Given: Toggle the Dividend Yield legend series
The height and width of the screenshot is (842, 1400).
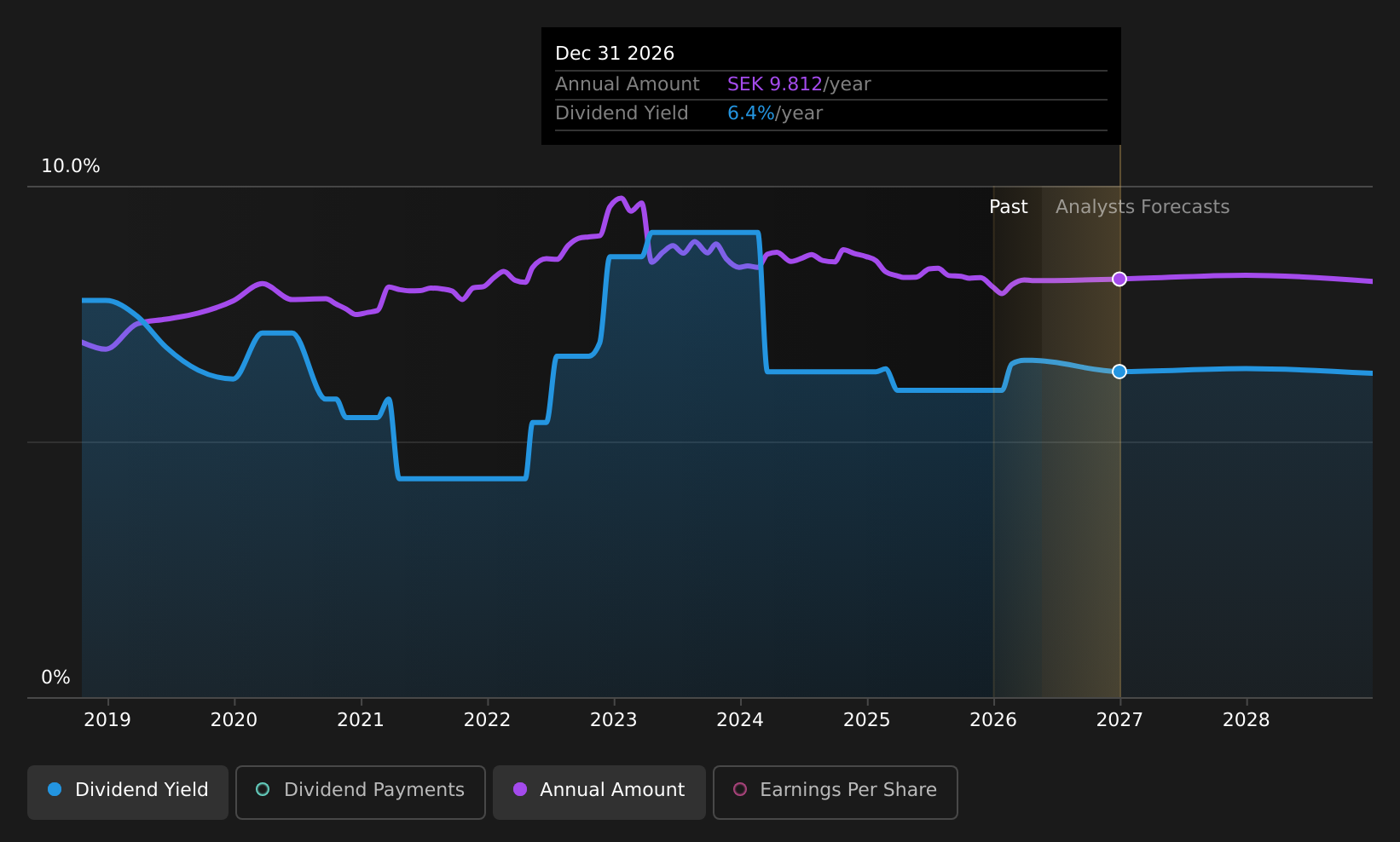Looking at the screenshot, I should pos(128,792).
